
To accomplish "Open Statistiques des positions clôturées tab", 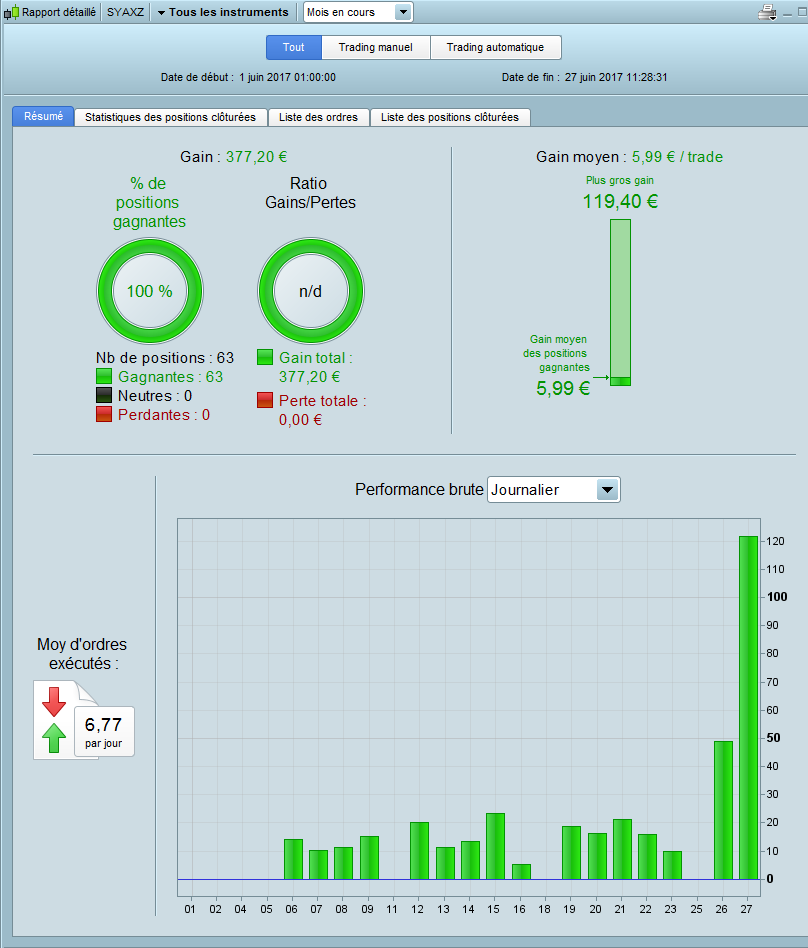I will (x=171, y=117).
